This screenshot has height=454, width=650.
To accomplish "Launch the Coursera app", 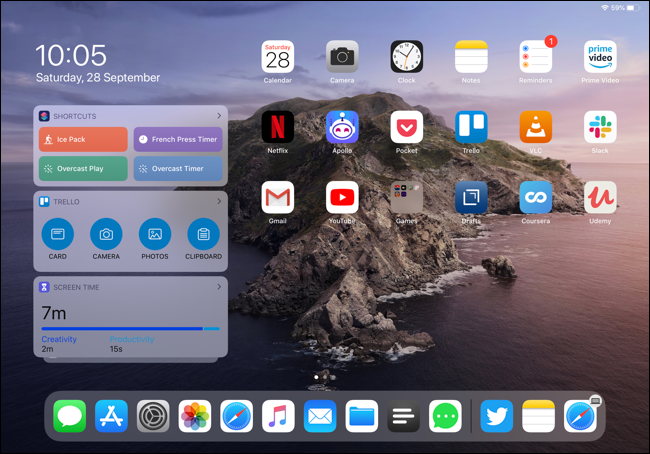I will (536, 197).
